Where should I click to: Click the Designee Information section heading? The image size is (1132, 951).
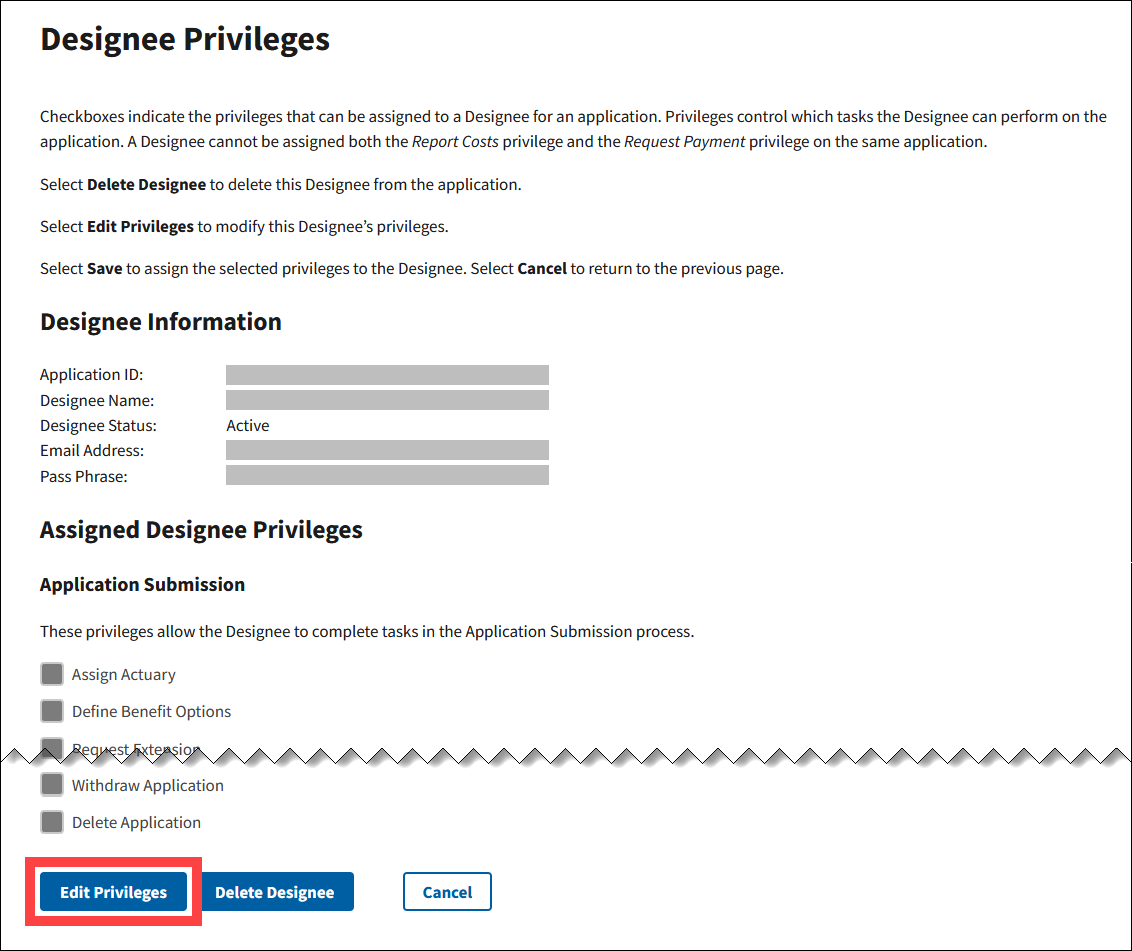coord(161,322)
